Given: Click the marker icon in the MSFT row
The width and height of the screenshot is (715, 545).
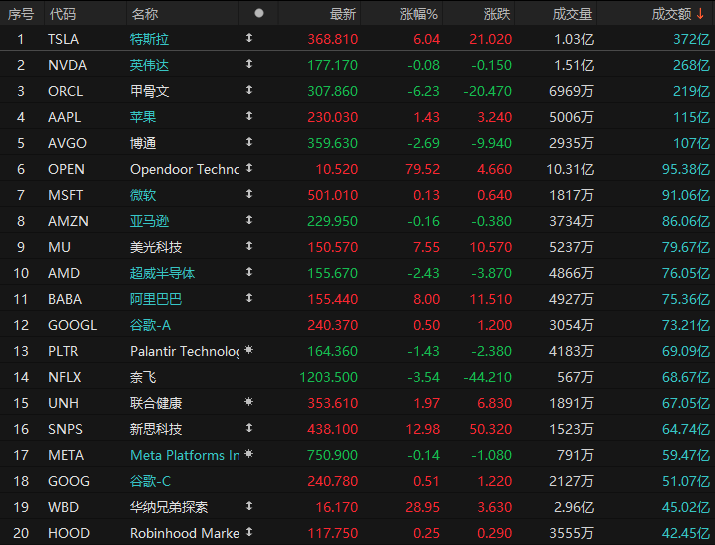Looking at the screenshot, I should [249, 194].
